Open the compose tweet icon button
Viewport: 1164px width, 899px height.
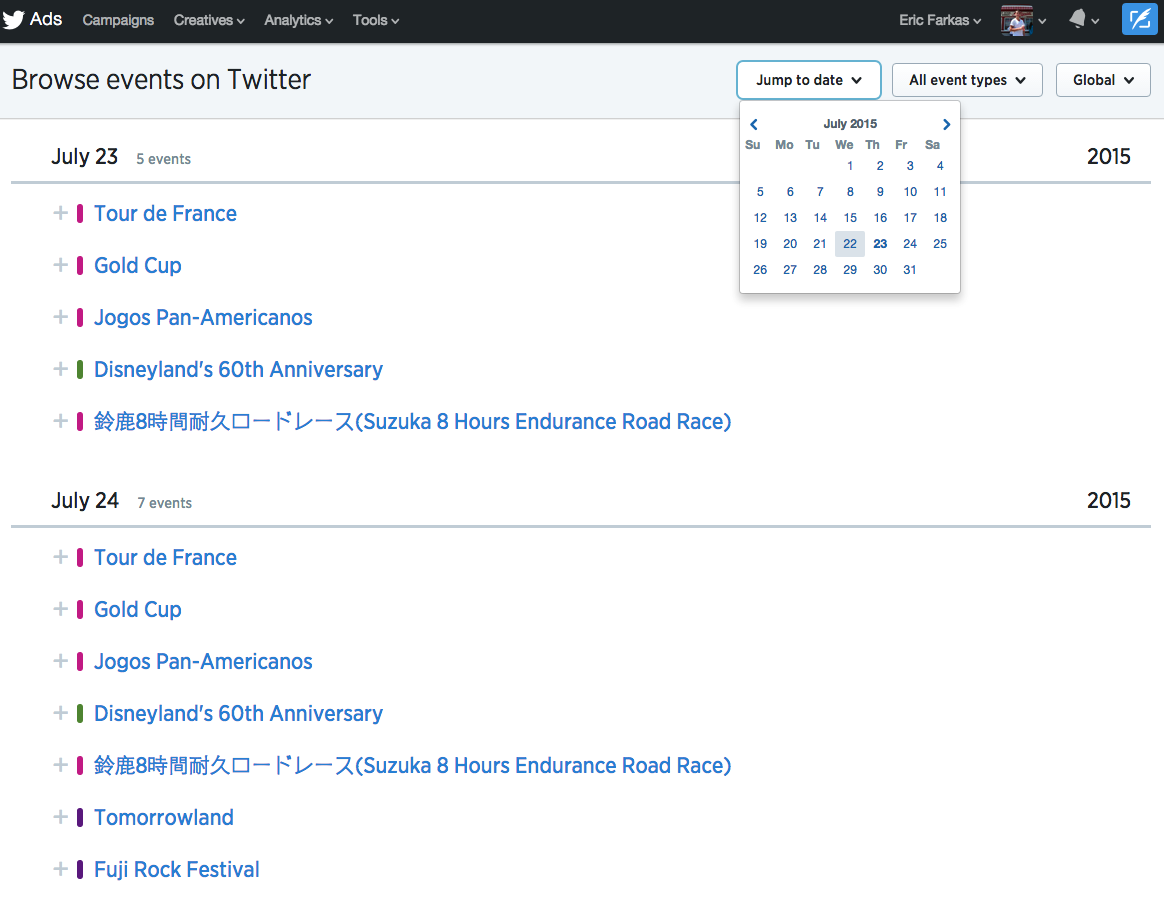(1139, 20)
